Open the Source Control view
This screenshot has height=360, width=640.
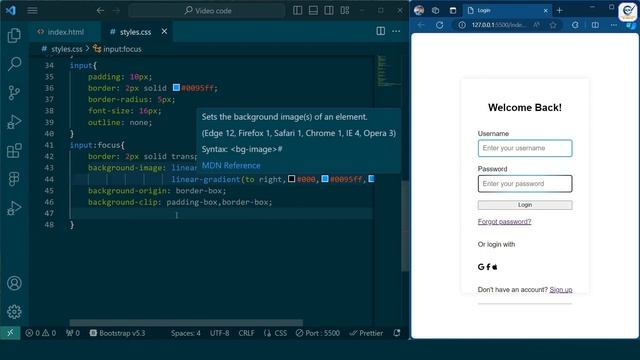tap(14, 93)
